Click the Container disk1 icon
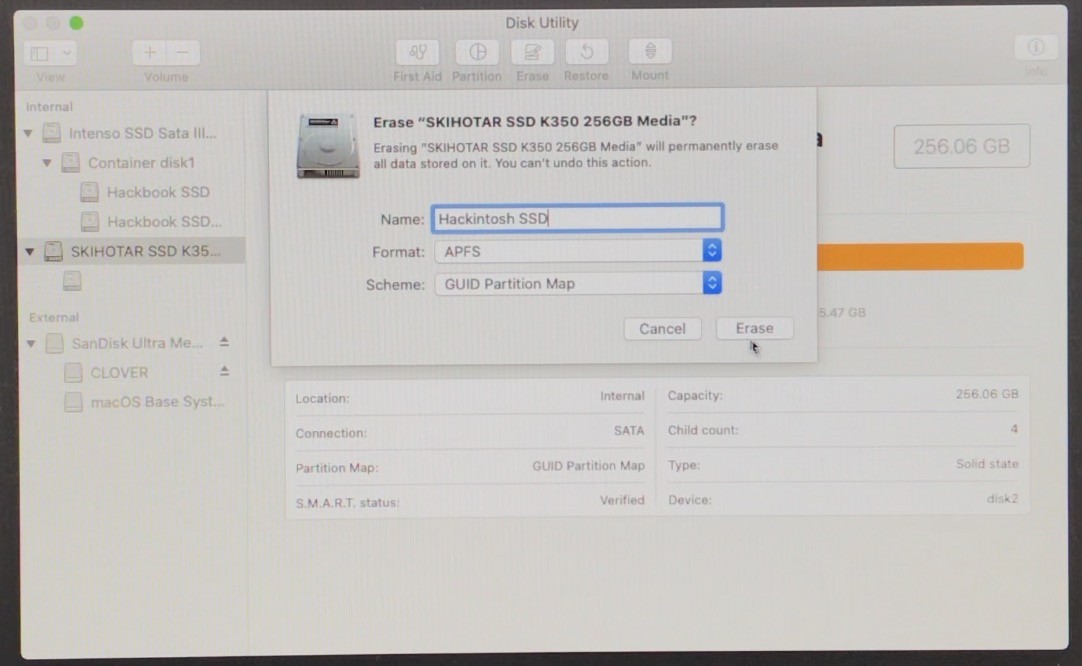The image size is (1082, 666). [x=70, y=163]
